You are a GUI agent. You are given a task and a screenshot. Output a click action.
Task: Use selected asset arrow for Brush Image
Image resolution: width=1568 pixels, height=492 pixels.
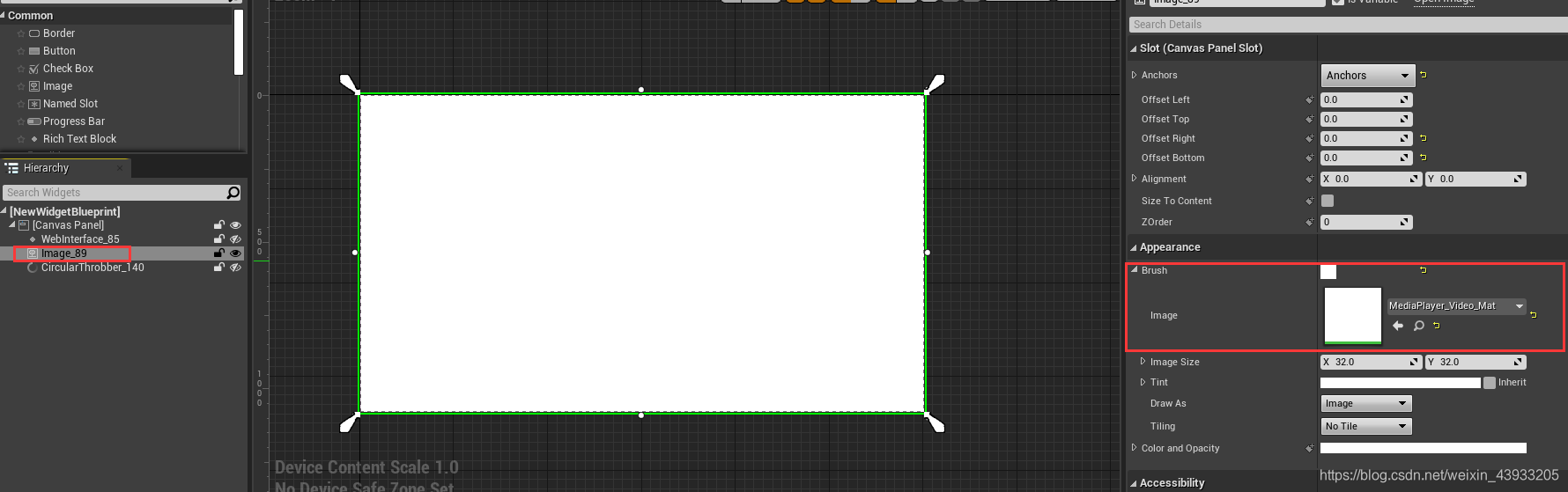[x=1398, y=326]
